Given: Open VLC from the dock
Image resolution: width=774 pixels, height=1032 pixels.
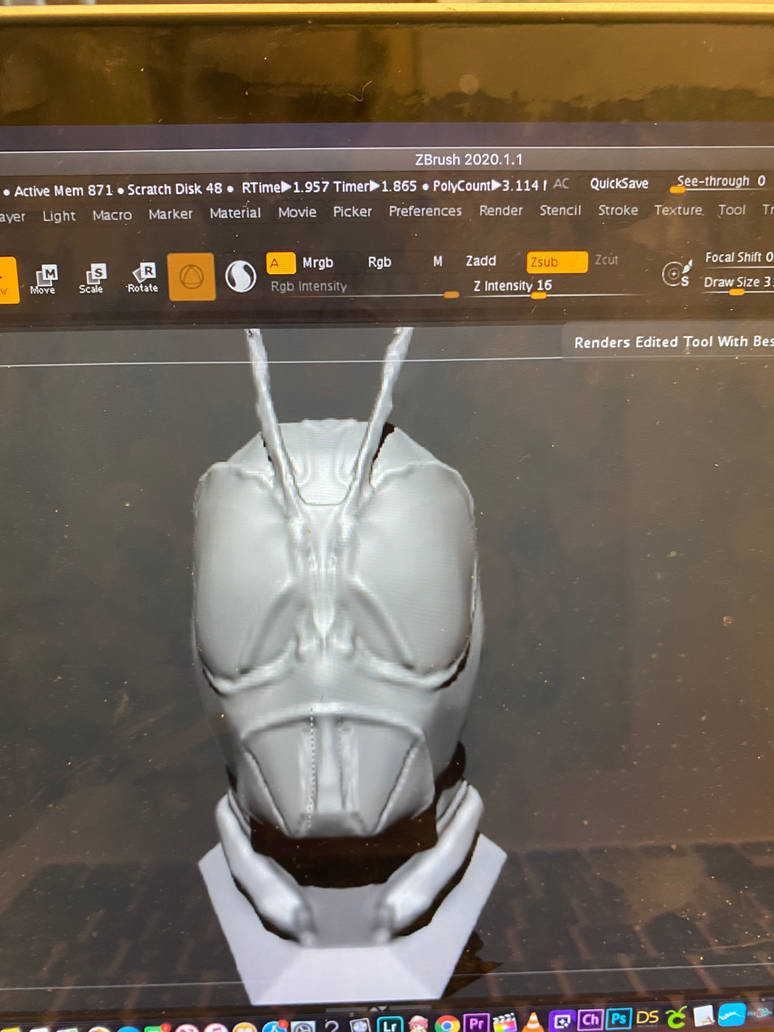Looking at the screenshot, I should (x=532, y=1021).
